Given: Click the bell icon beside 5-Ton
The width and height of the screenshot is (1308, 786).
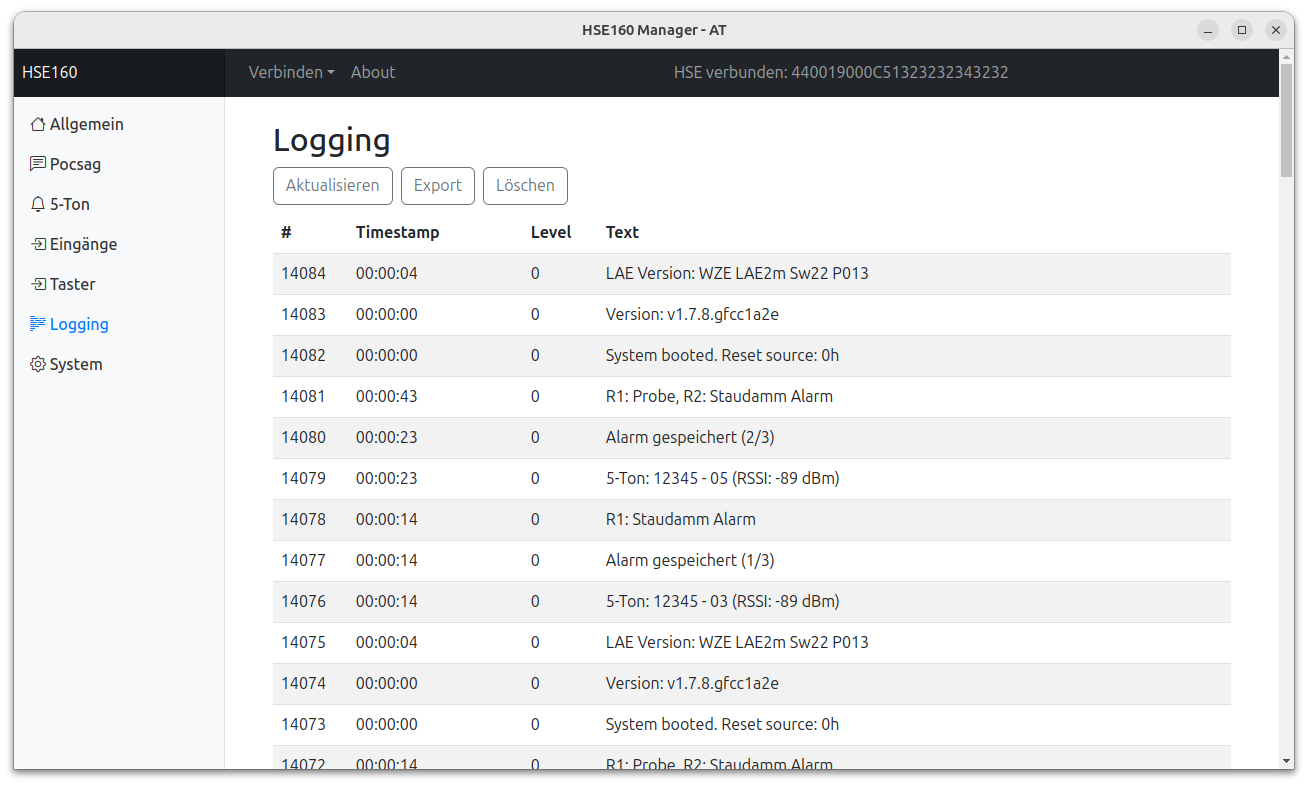Looking at the screenshot, I should coord(38,204).
